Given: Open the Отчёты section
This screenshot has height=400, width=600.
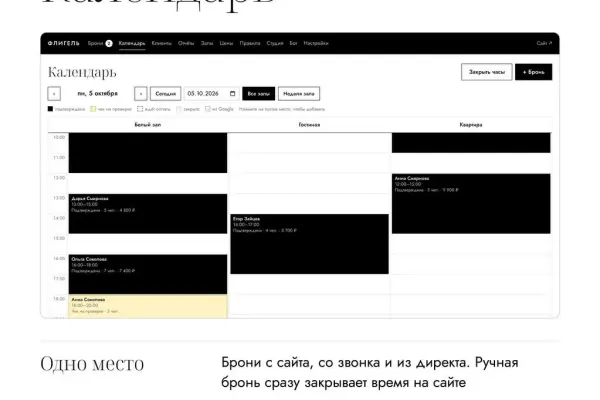Looking at the screenshot, I should point(186,43).
